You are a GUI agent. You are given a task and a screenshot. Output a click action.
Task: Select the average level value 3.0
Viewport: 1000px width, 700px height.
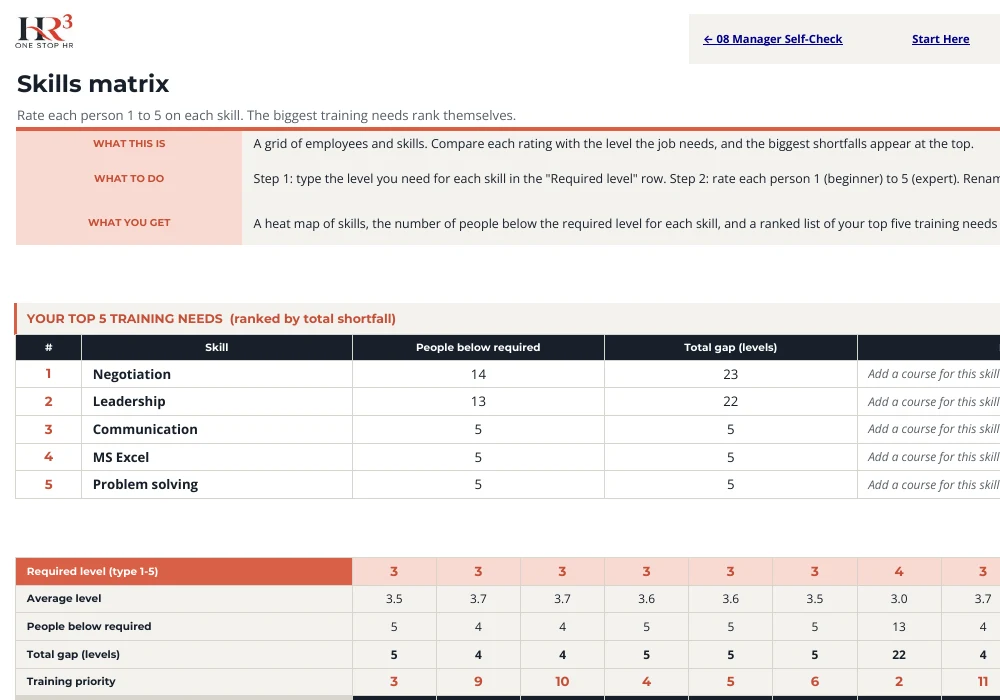click(x=899, y=599)
